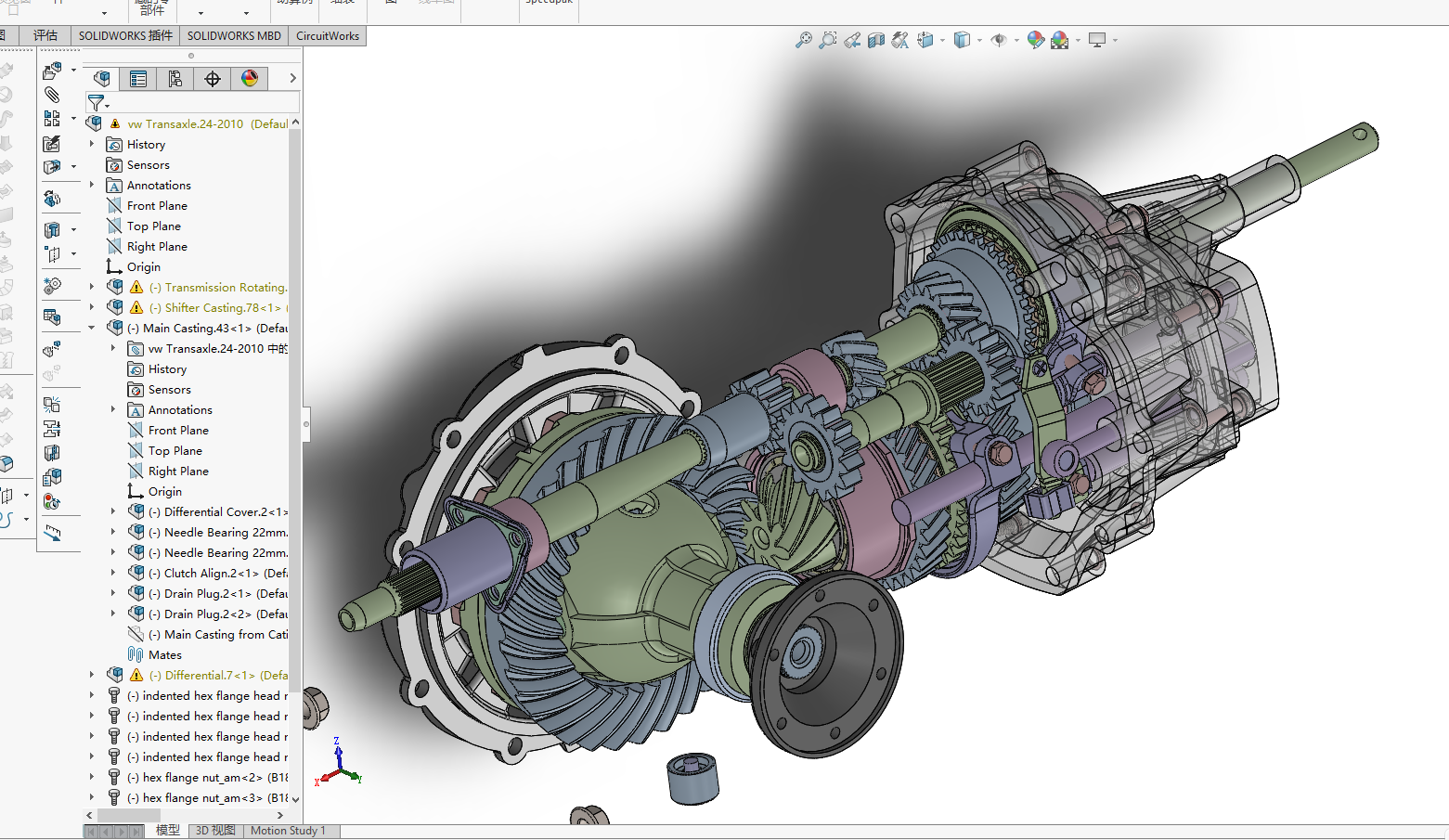
Task: Select the Zoom to Area tool
Action: (827, 40)
